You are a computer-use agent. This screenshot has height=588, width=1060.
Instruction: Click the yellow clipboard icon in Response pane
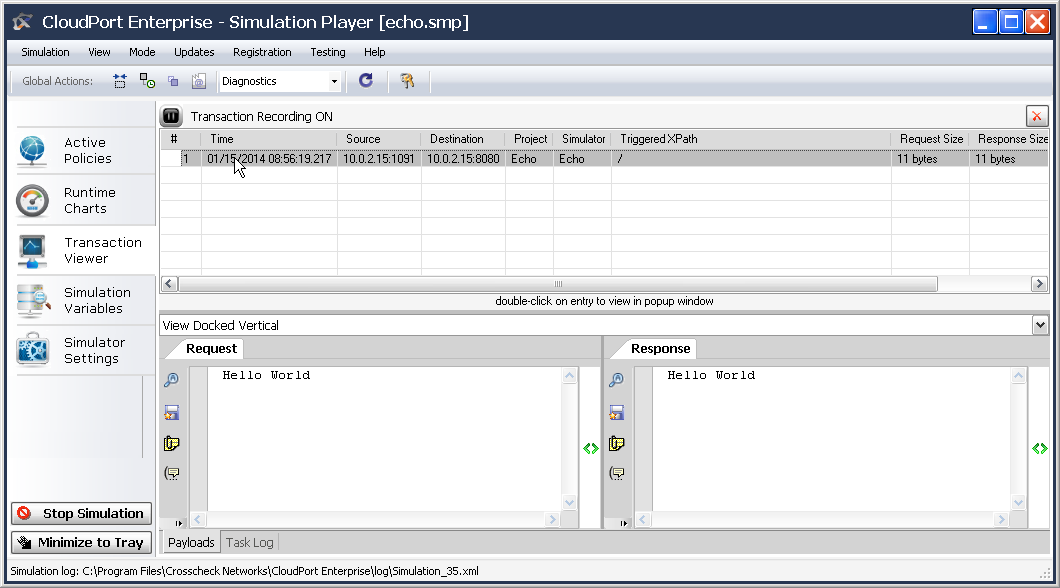click(617, 443)
